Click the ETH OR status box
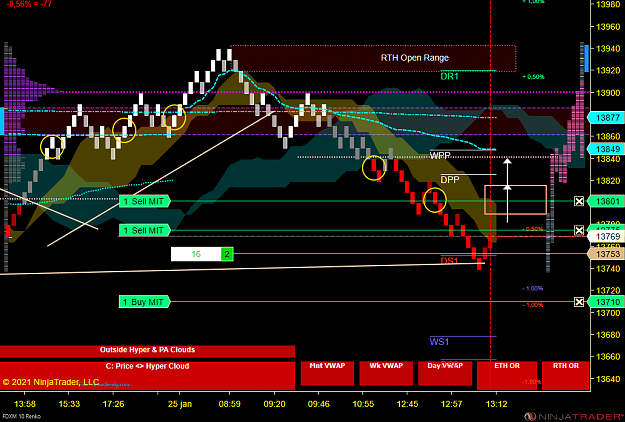The height and width of the screenshot is (422, 625). point(507,375)
